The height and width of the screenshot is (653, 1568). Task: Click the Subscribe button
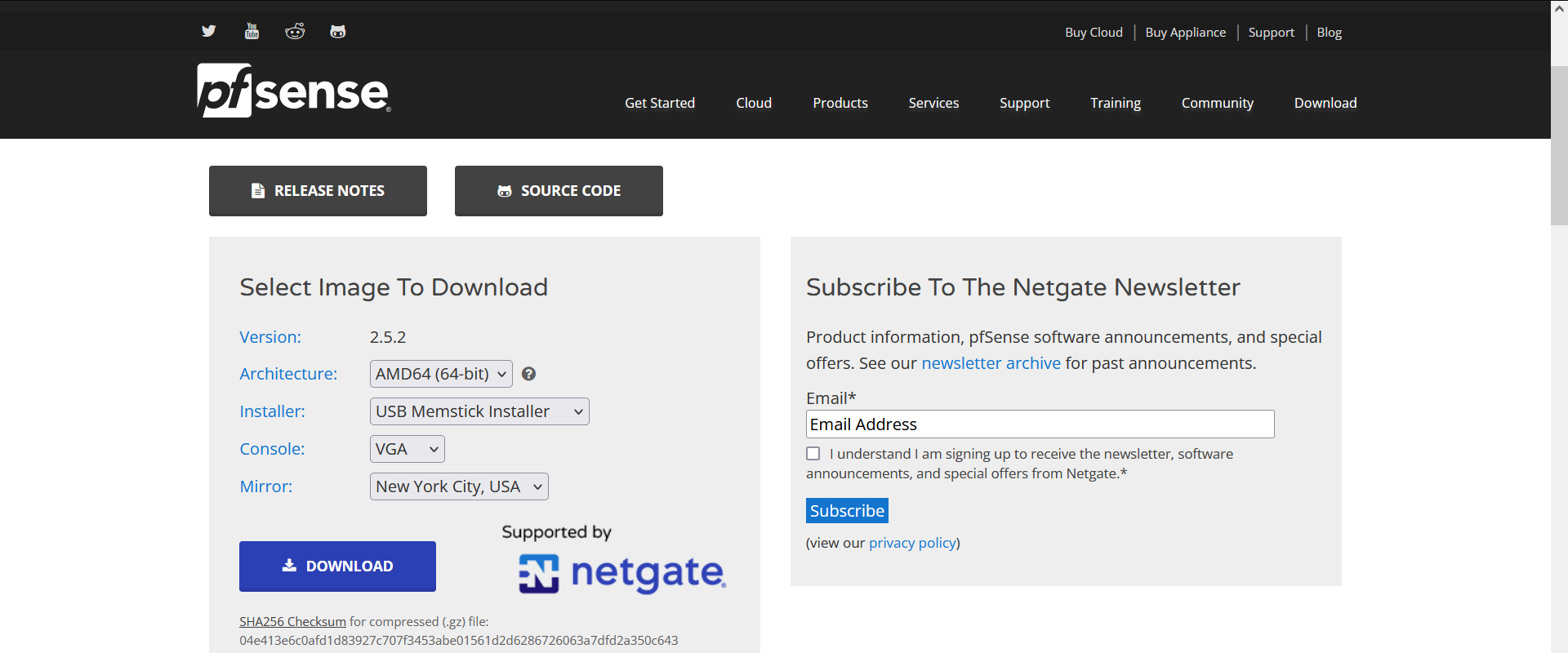click(x=847, y=511)
